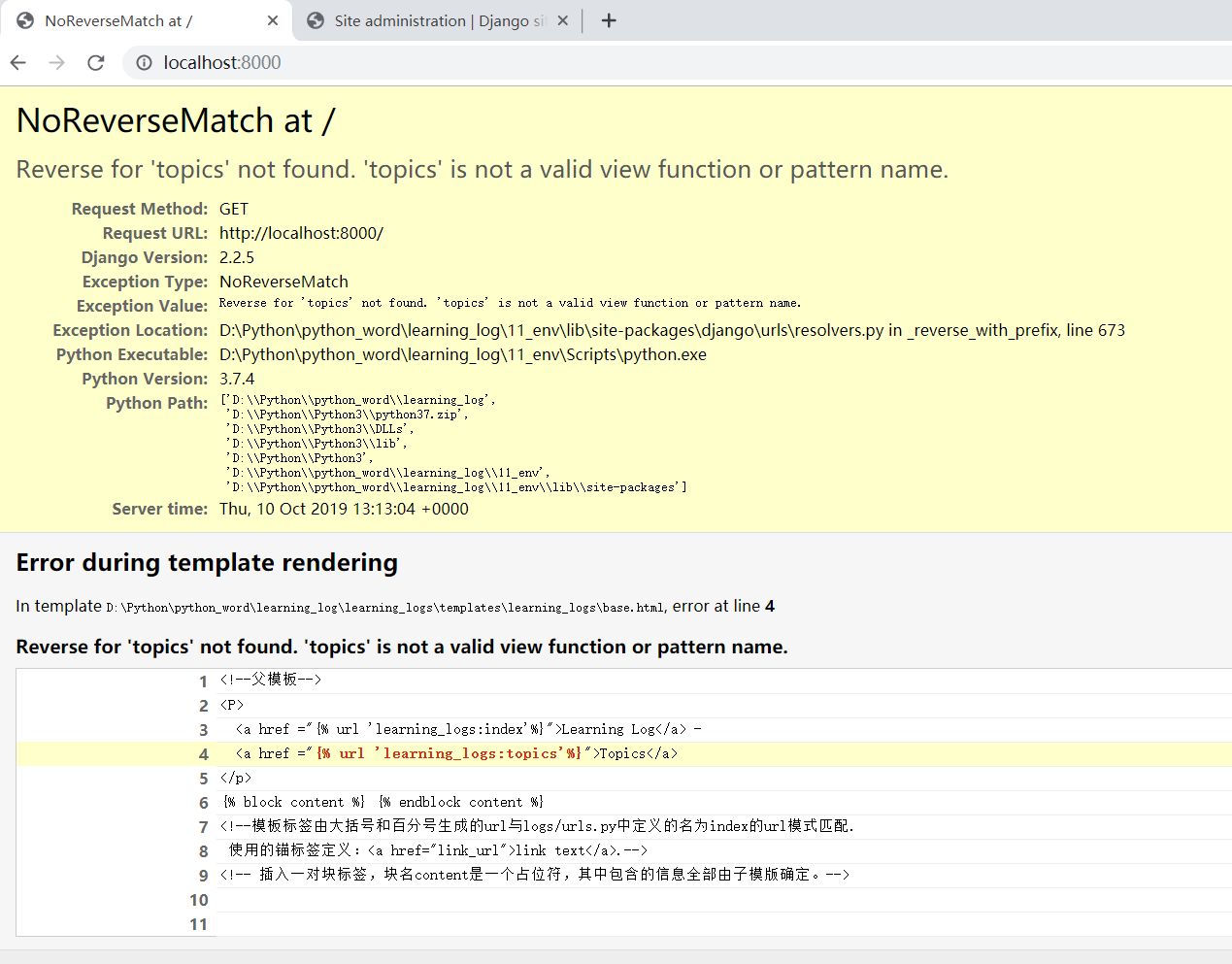Click the bold Reverse for 'topics' message above code
The height and width of the screenshot is (964, 1232).
pyautogui.click(x=402, y=647)
